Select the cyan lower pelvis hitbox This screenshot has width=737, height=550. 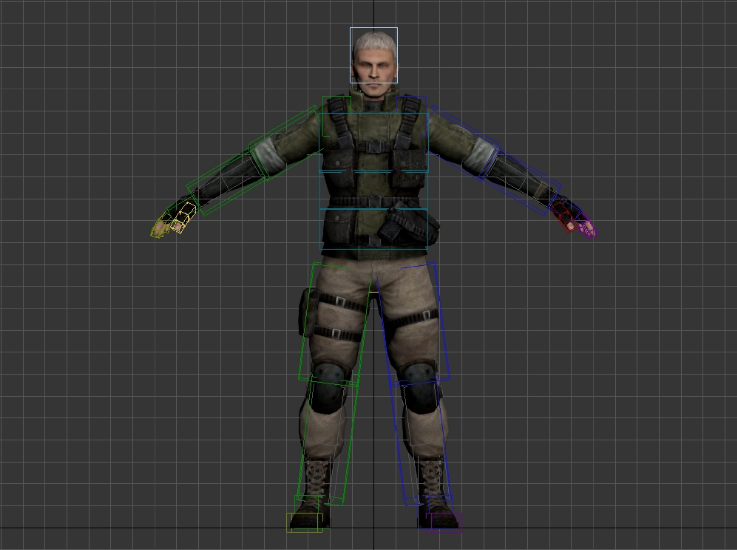374,228
